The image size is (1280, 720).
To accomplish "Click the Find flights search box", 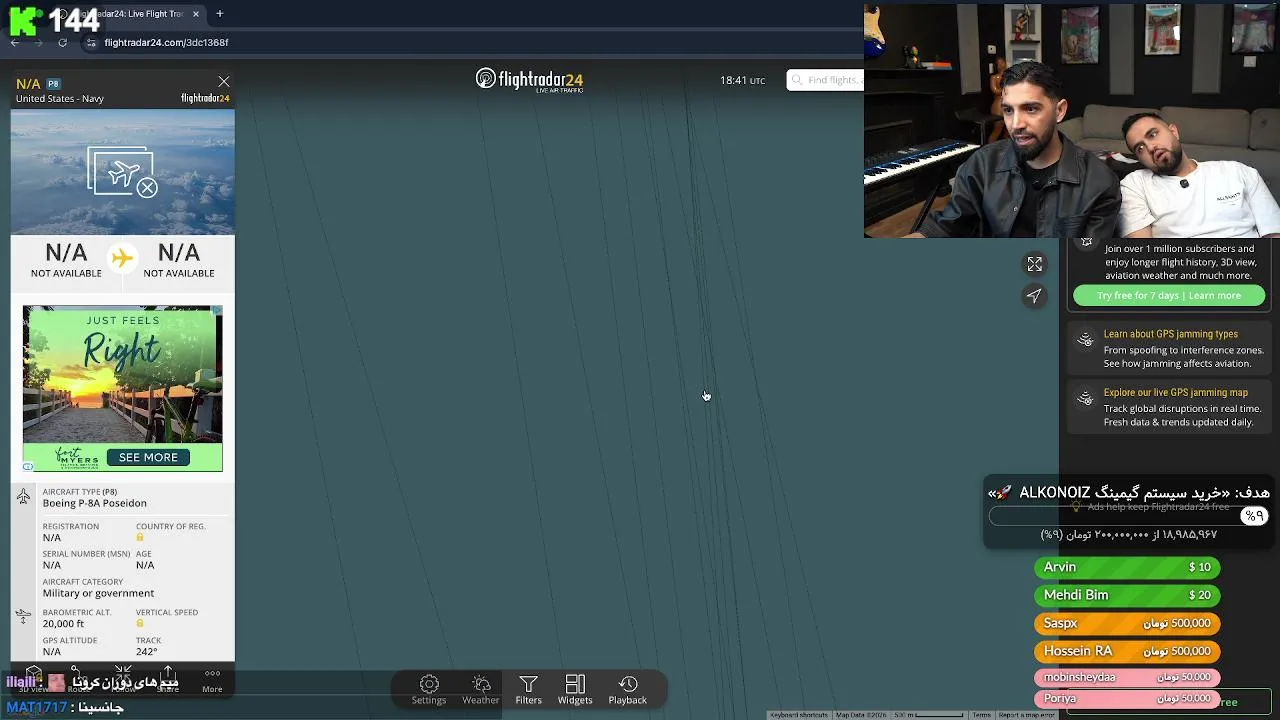I will tap(826, 80).
